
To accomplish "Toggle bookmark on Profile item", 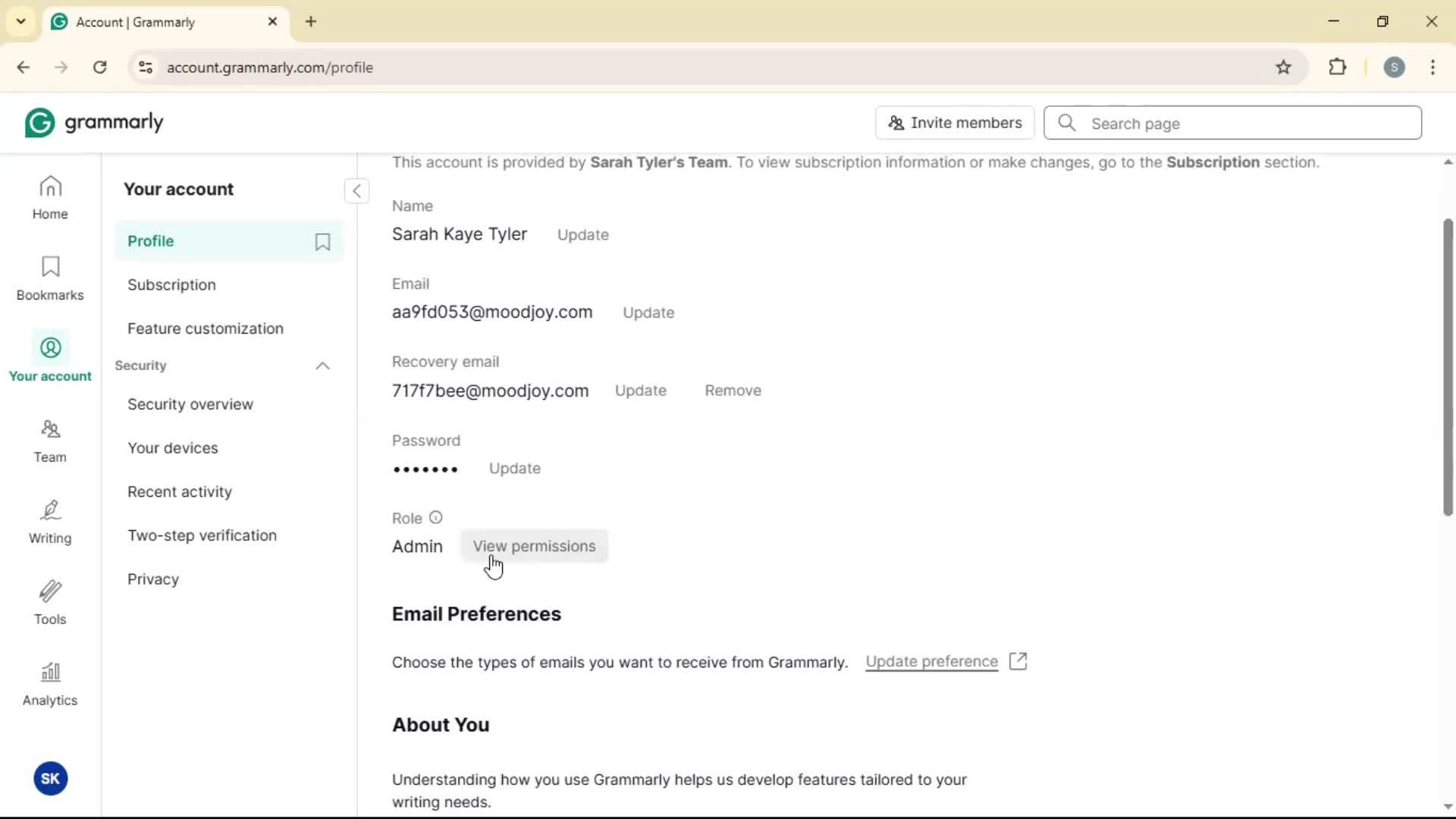I will pyautogui.click(x=322, y=241).
